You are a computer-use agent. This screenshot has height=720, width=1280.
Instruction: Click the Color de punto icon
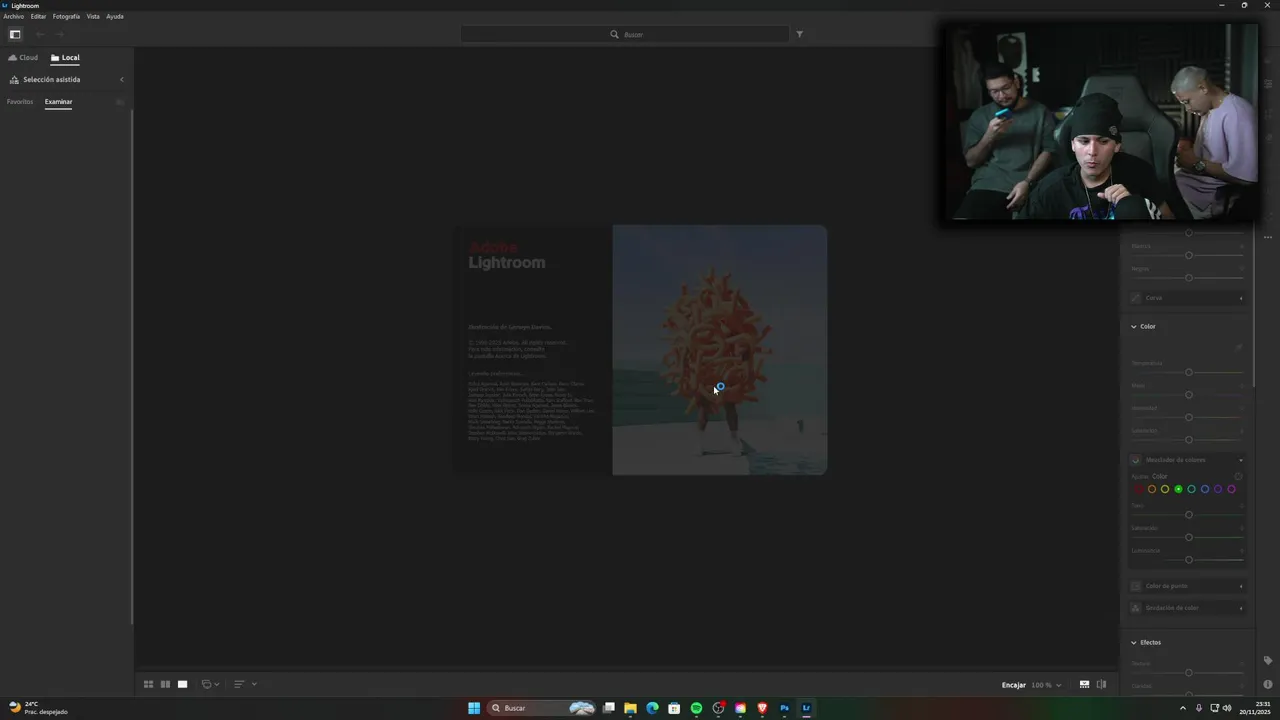1136,586
